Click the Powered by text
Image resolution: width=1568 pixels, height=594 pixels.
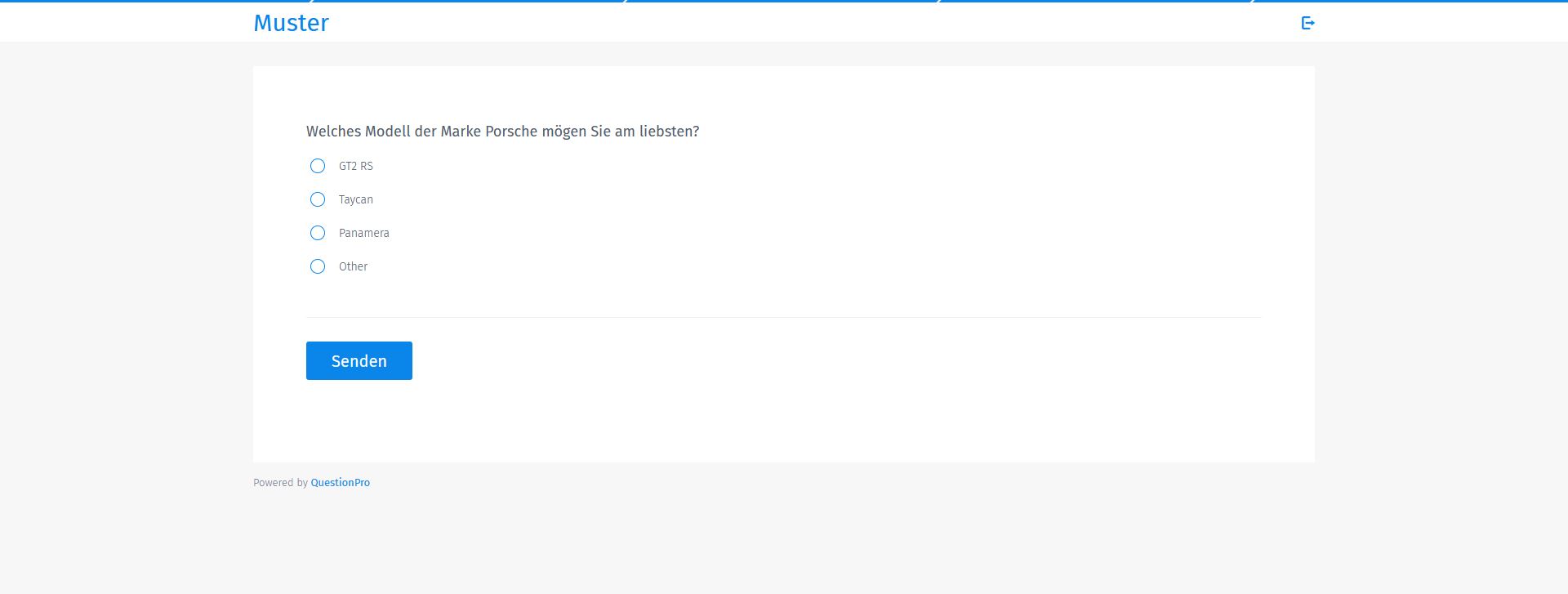[280, 483]
